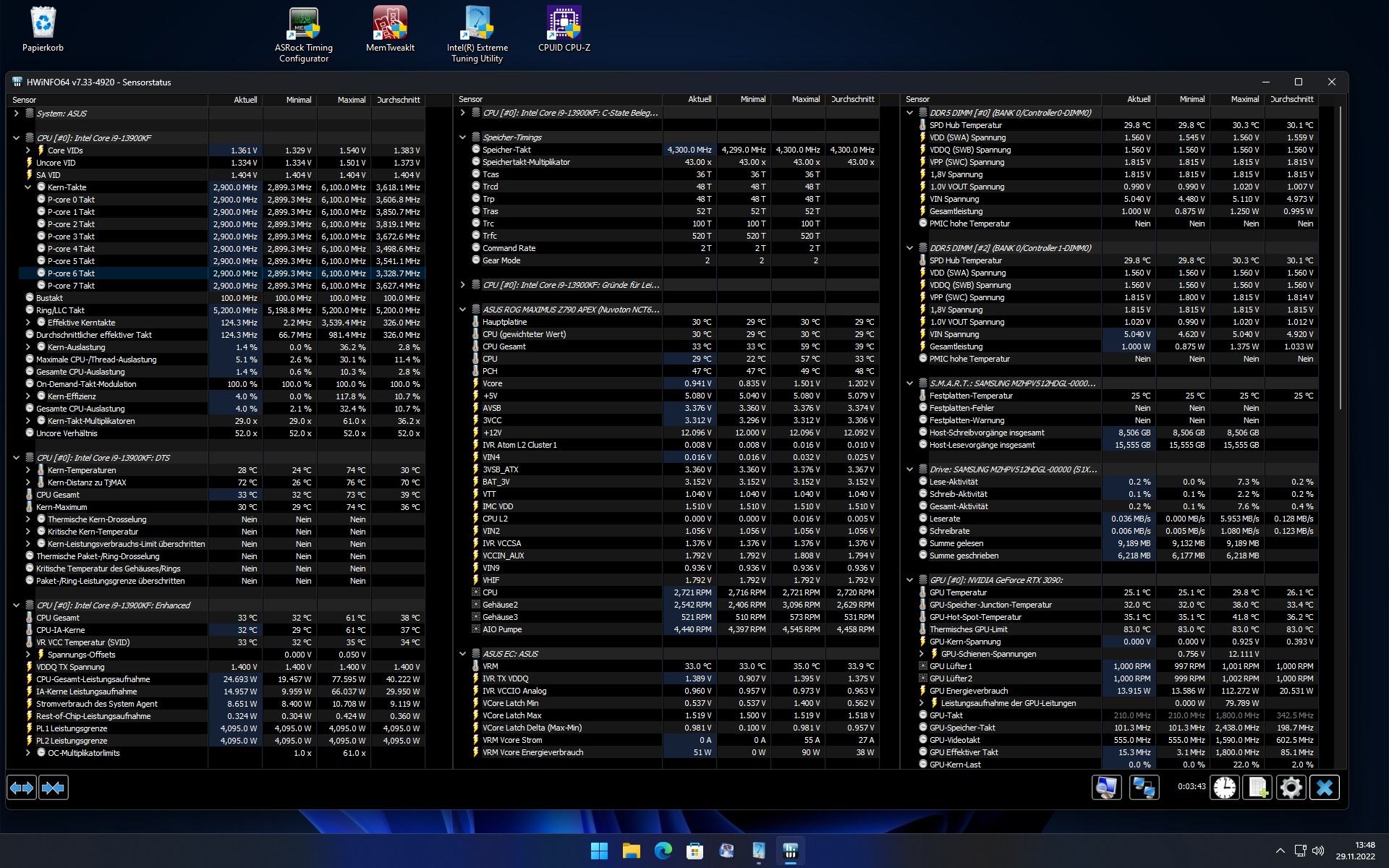Expand the System: ASUS sensor group
Screen dimensions: 1389x868
[x=16, y=114]
